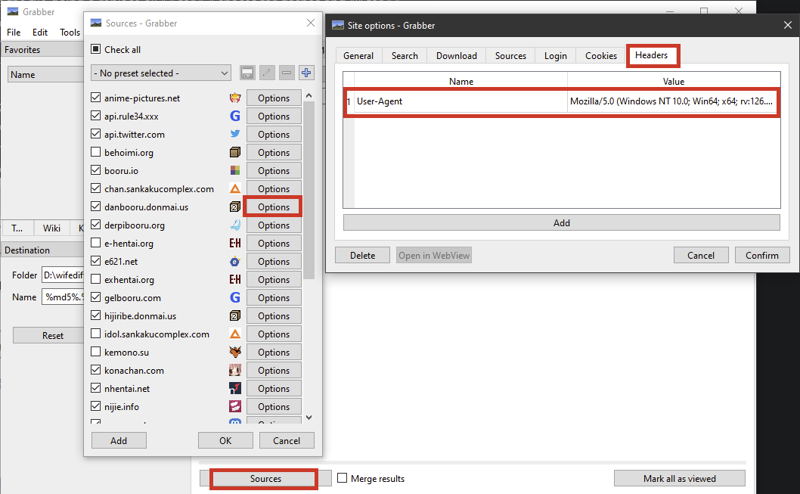This screenshot has width=800, height=494.
Task: Click the e621.net site icon
Action: point(235,261)
